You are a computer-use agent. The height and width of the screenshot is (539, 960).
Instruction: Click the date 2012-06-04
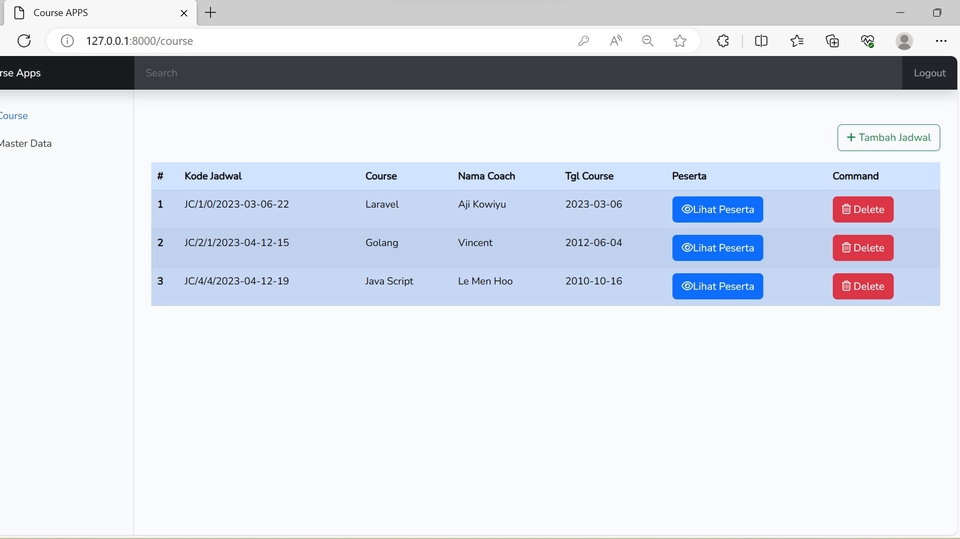[x=593, y=243]
